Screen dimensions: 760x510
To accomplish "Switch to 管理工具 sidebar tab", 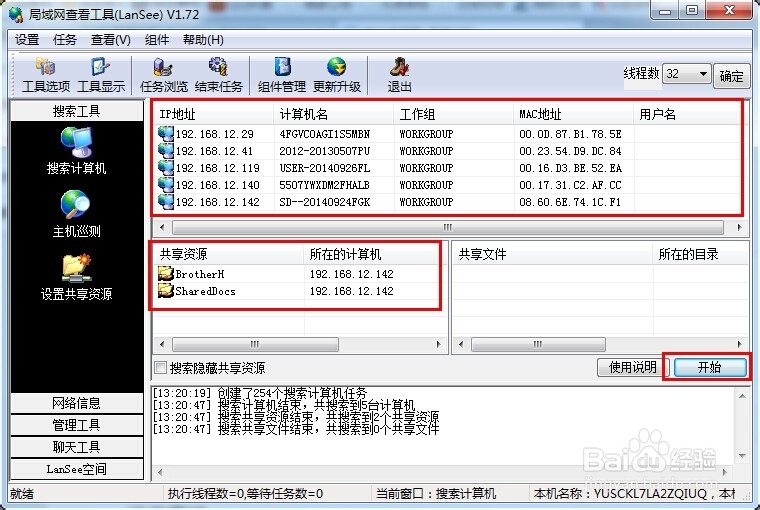I will tap(77, 425).
